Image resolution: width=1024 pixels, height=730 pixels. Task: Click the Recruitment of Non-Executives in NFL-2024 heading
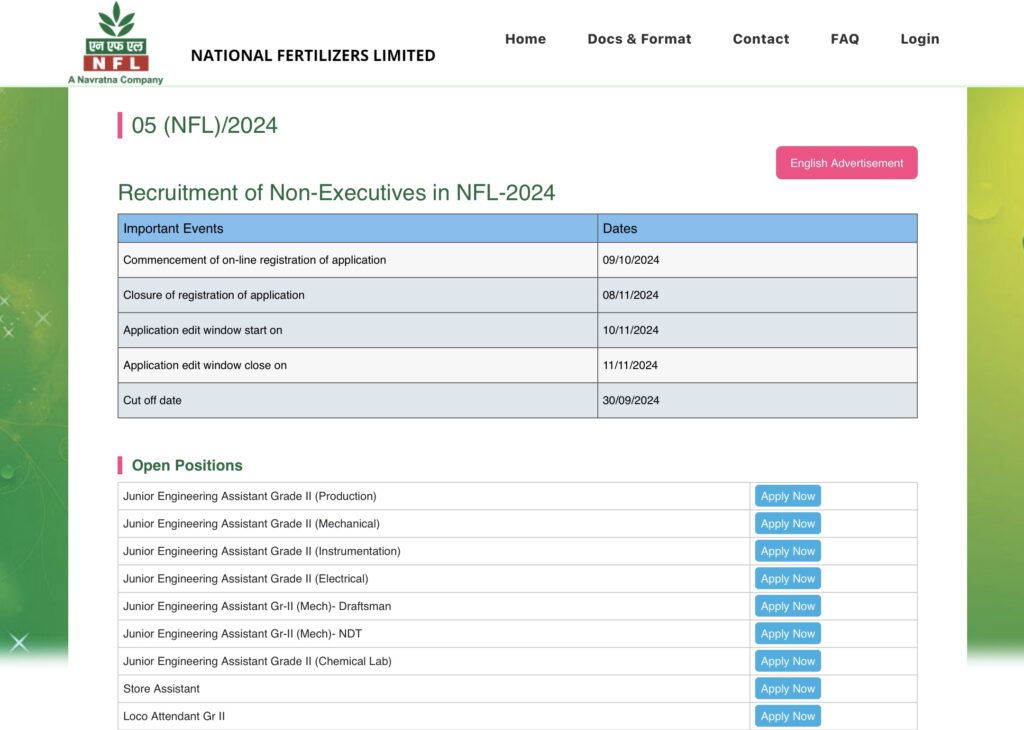pyautogui.click(x=336, y=193)
